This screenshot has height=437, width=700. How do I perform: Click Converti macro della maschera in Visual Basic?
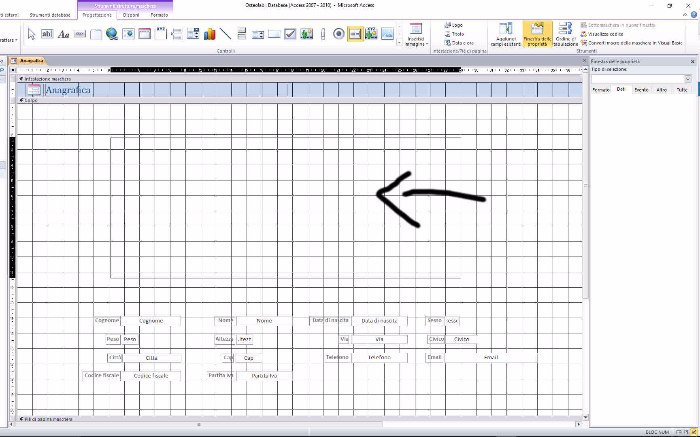pos(632,43)
